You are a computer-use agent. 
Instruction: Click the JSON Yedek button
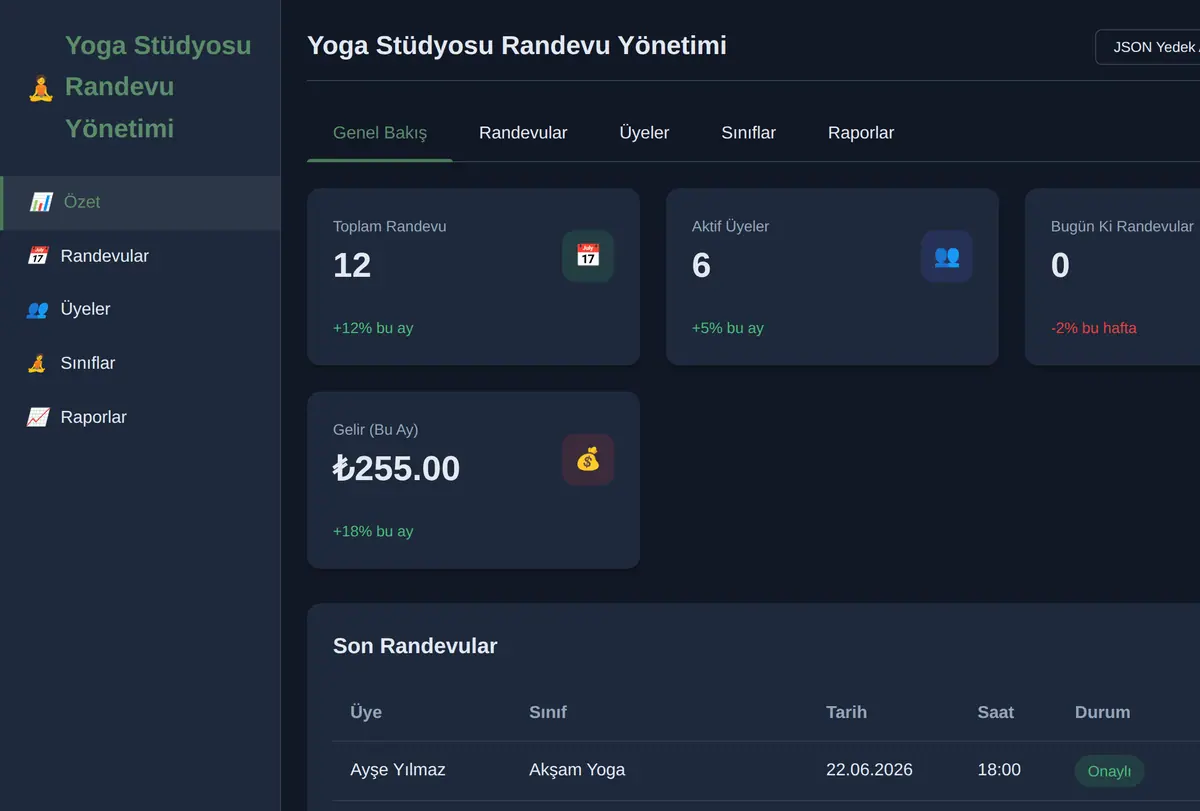pyautogui.click(x=1148, y=47)
